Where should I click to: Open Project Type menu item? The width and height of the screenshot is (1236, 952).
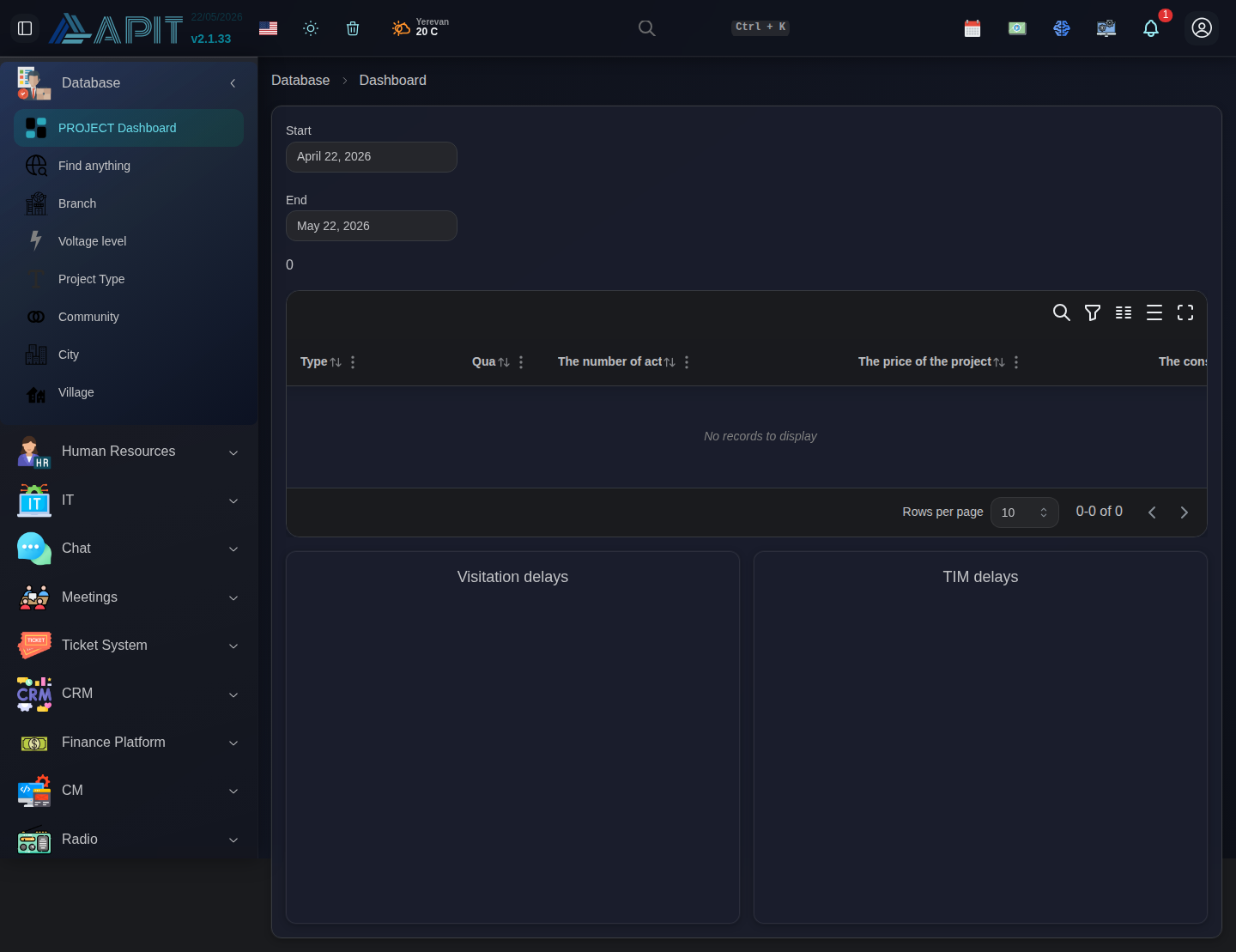click(x=129, y=279)
